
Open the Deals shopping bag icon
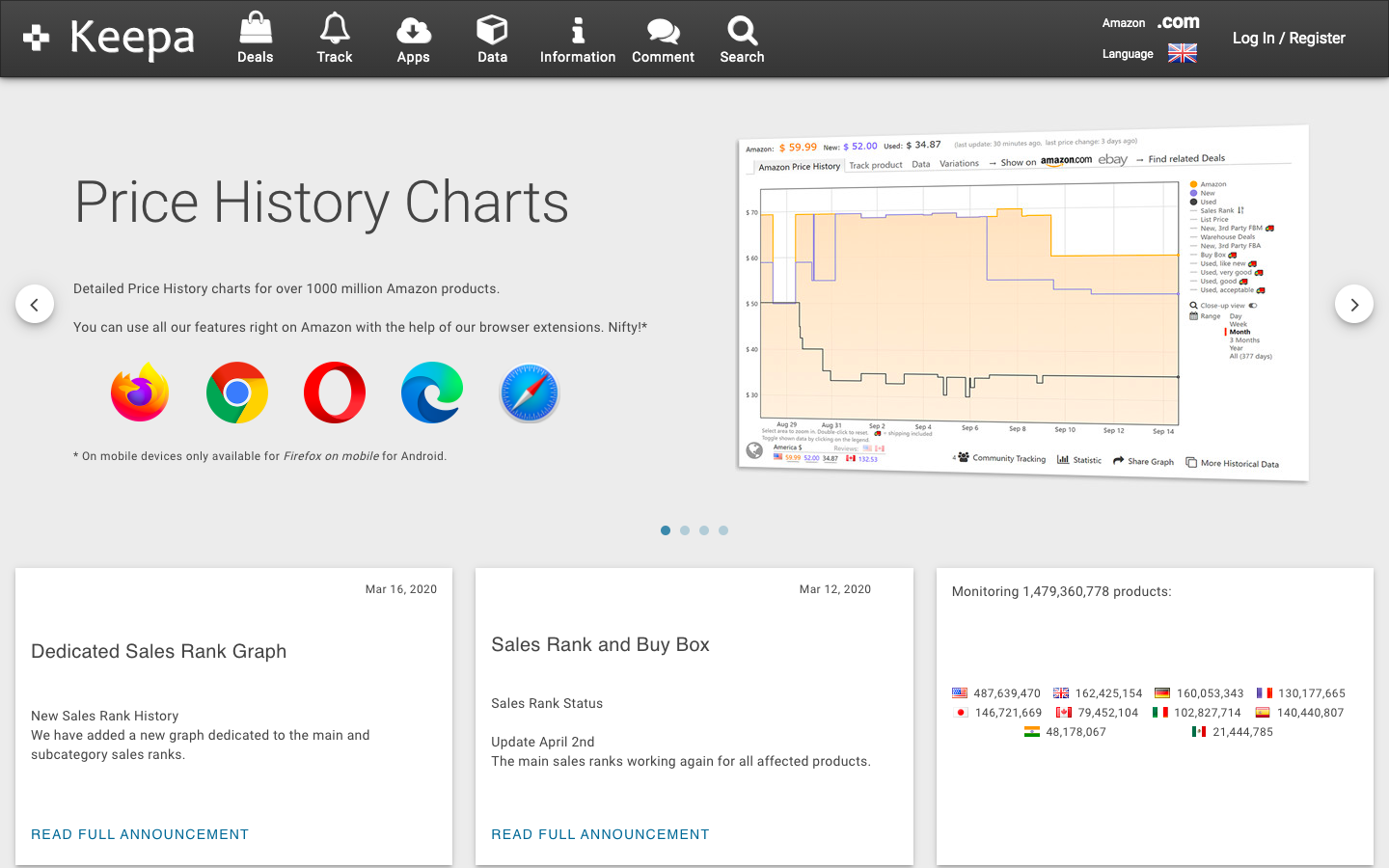256,30
